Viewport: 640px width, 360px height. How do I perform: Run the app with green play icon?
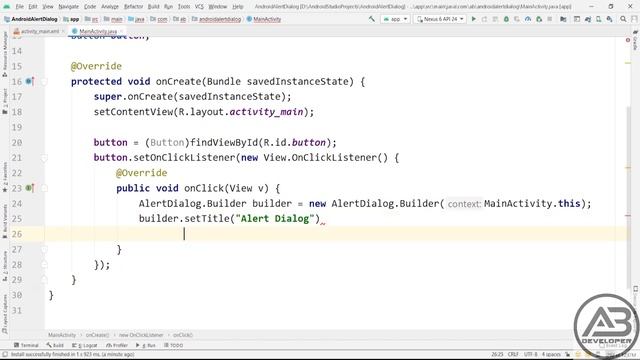pos(473,19)
